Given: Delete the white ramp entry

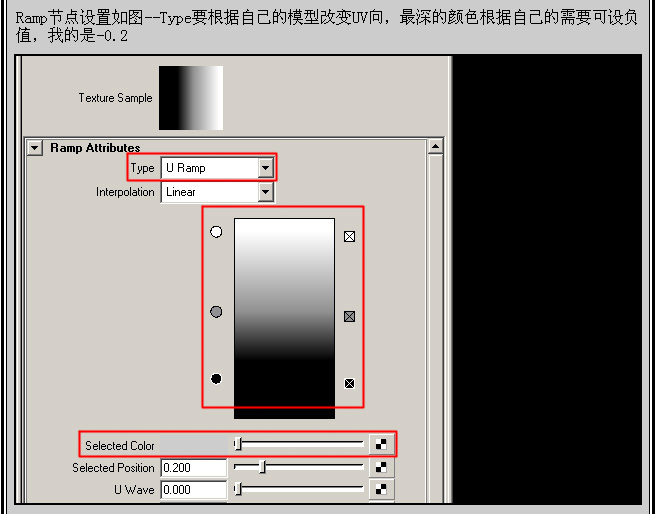Looking at the screenshot, I should (x=349, y=237).
